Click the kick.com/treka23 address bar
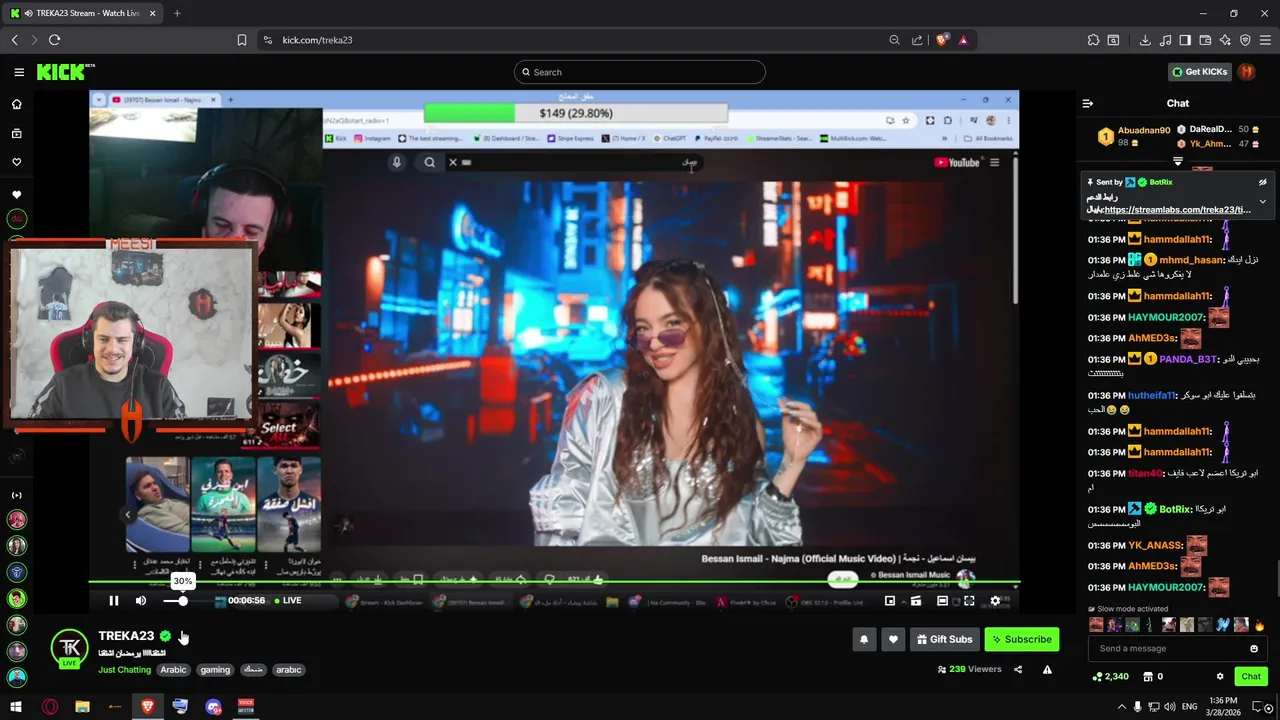 coord(573,40)
